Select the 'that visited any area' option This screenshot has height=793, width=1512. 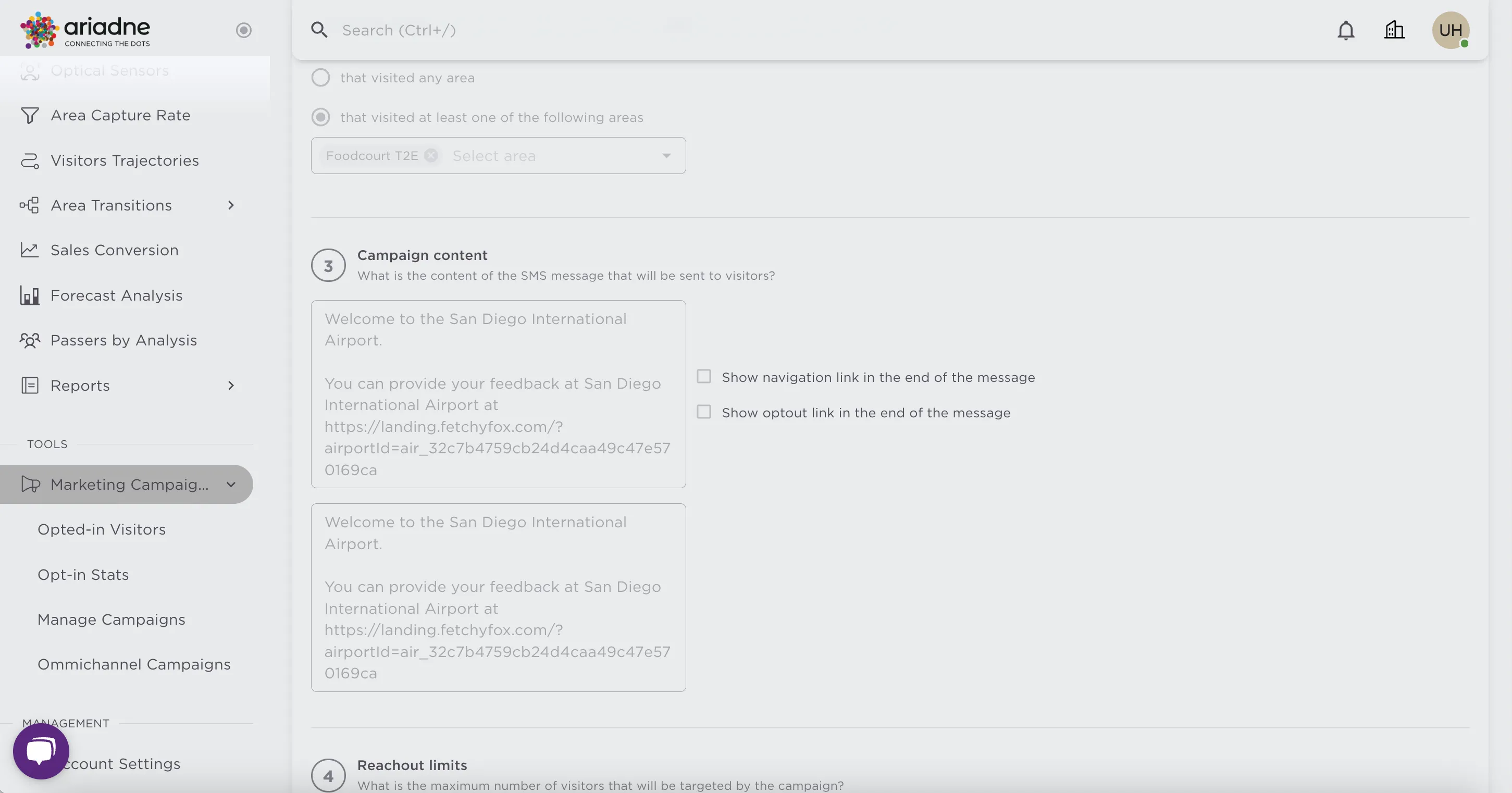coord(320,77)
